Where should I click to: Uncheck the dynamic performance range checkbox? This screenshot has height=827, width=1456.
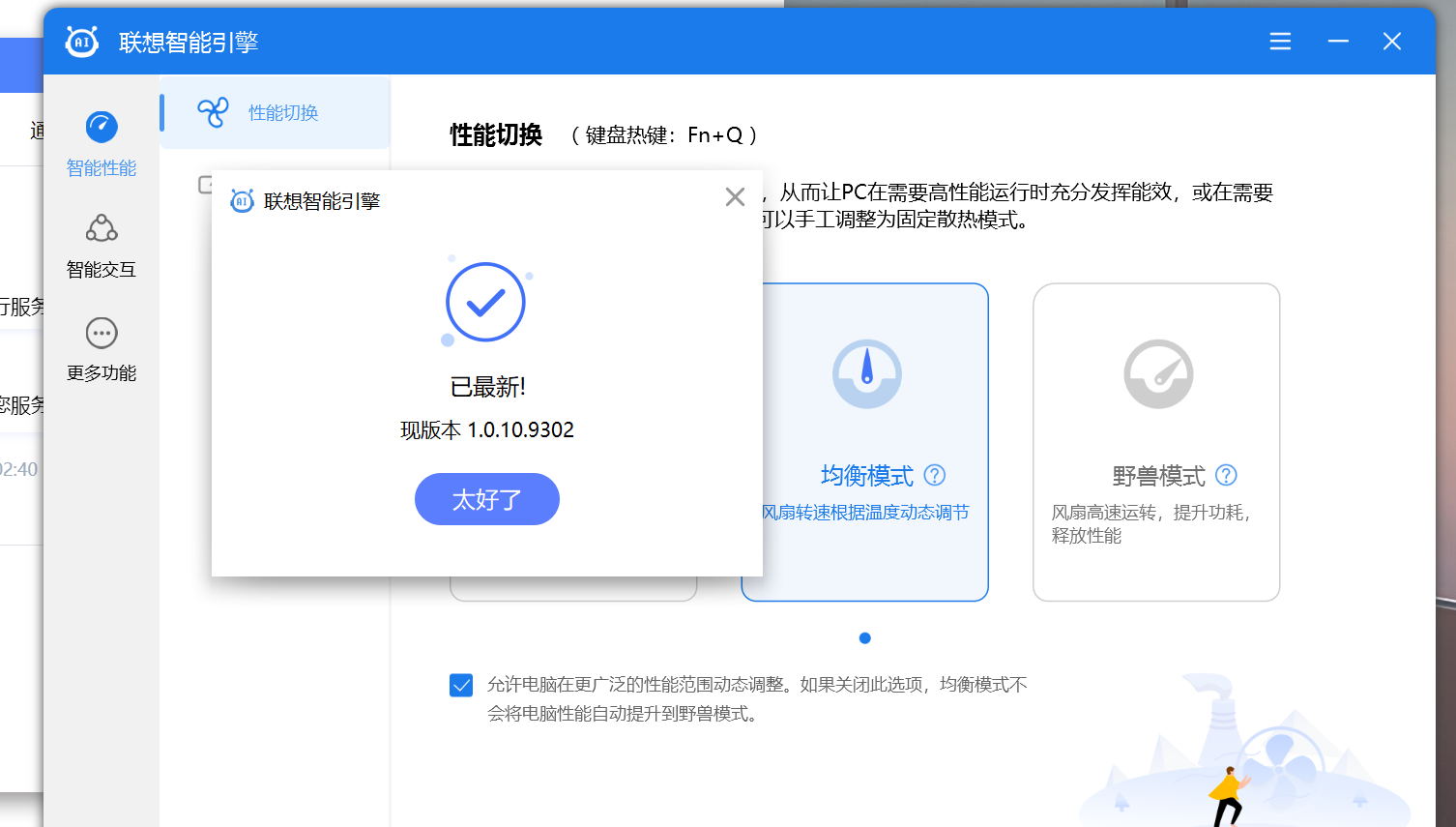click(x=461, y=686)
